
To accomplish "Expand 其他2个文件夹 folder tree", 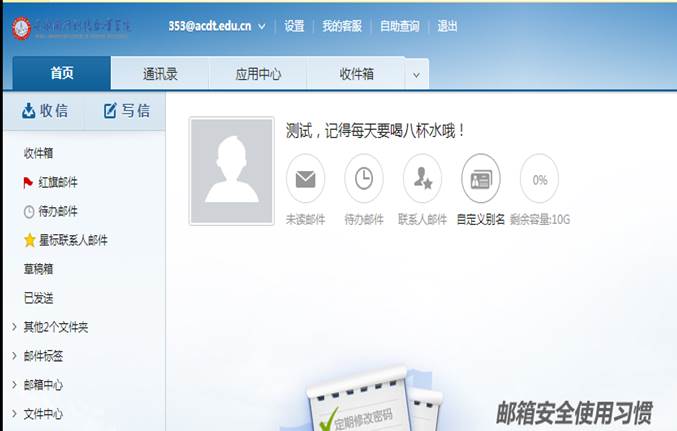I will (x=13, y=327).
